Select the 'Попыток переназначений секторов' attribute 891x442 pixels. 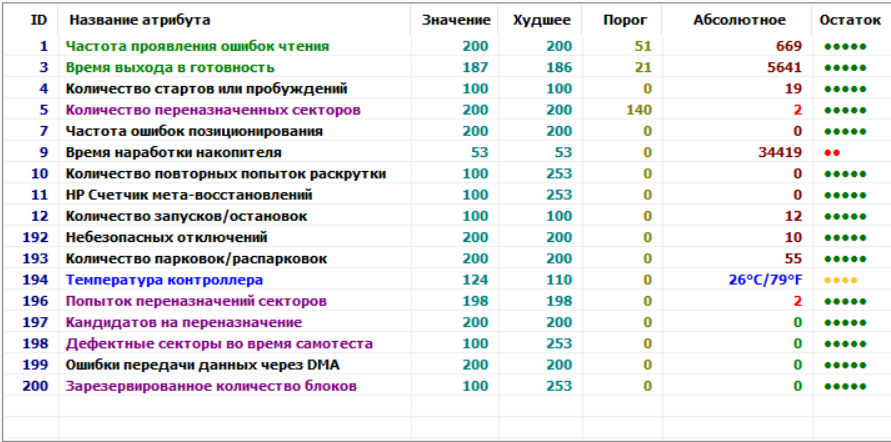click(195, 301)
